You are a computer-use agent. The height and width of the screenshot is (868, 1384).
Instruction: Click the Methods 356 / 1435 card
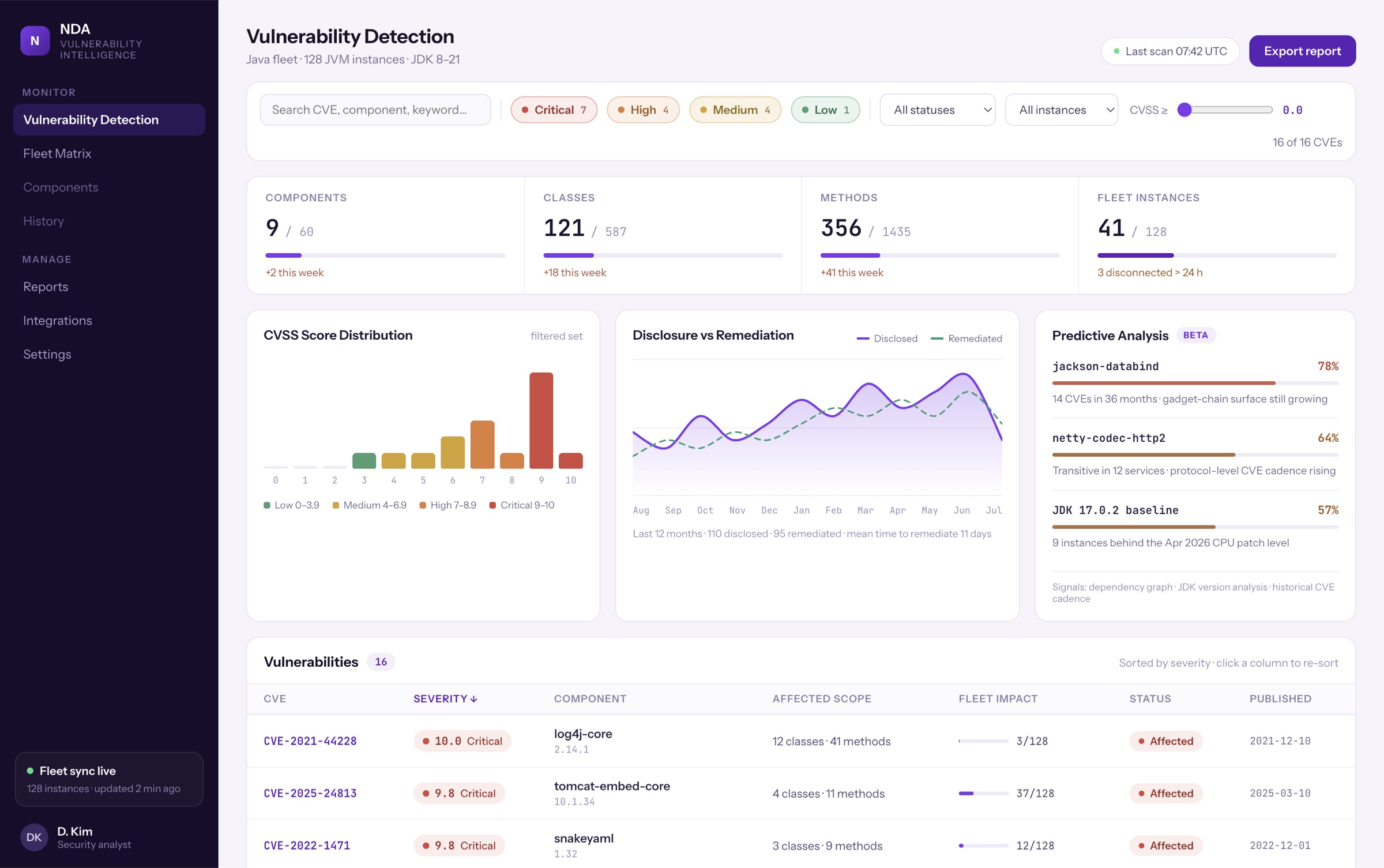[940, 235]
